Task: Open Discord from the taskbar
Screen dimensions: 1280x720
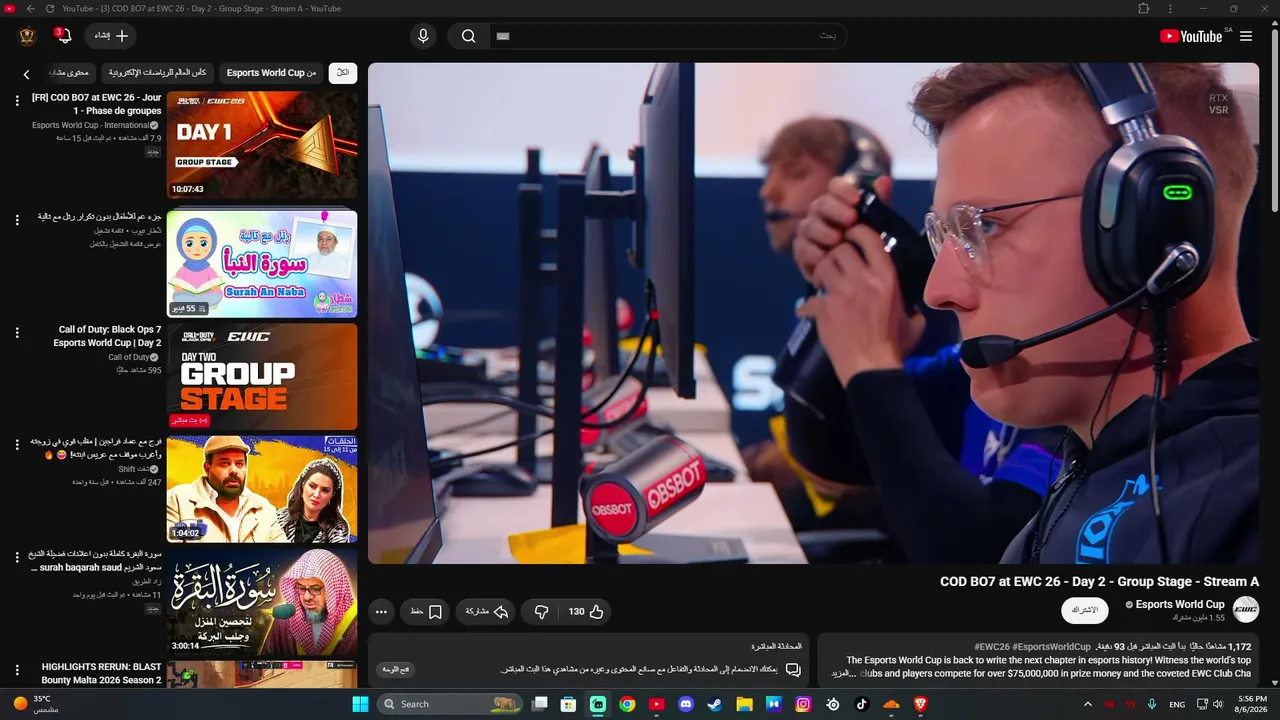Action: pos(686,704)
